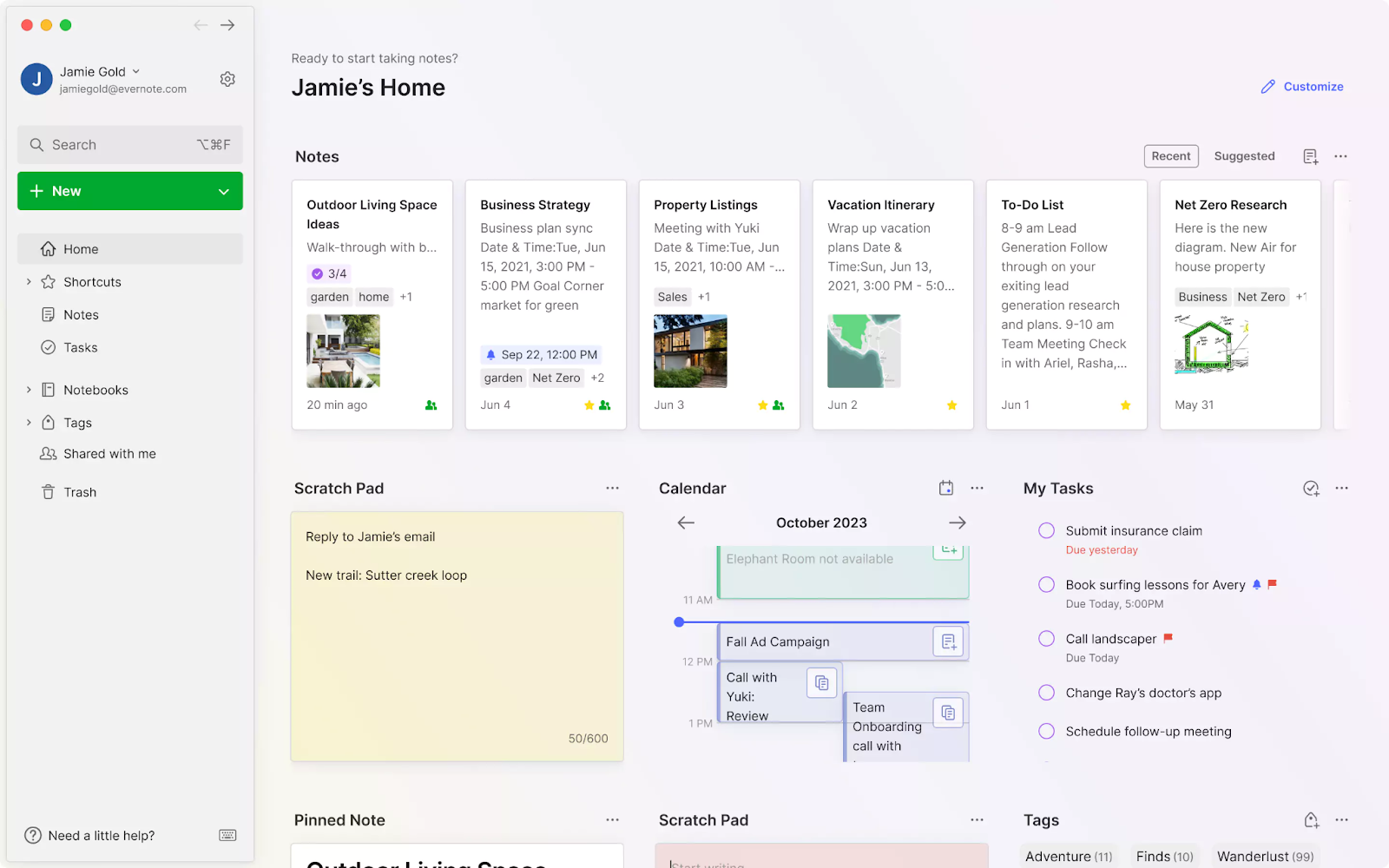Expand the Tags section in sidebar
The image size is (1389, 868).
pyautogui.click(x=29, y=422)
